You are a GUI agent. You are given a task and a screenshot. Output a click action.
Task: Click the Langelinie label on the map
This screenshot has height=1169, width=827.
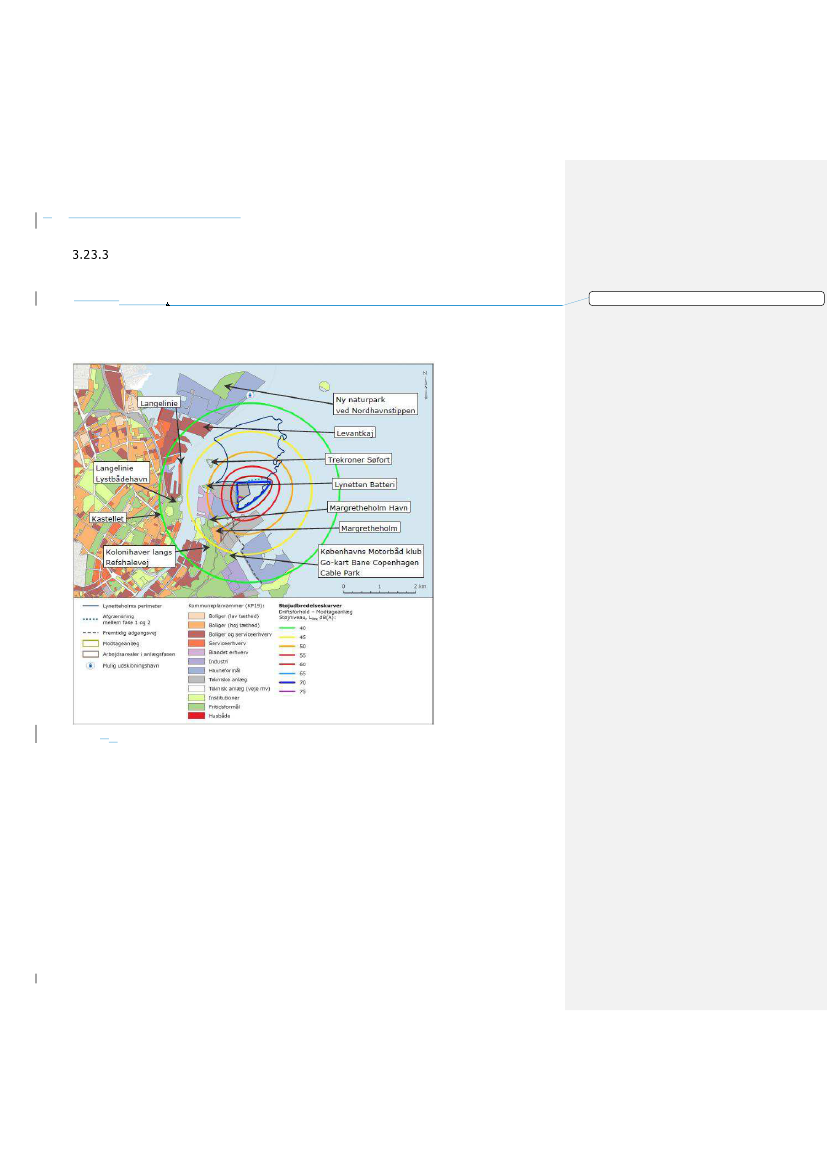coord(159,403)
